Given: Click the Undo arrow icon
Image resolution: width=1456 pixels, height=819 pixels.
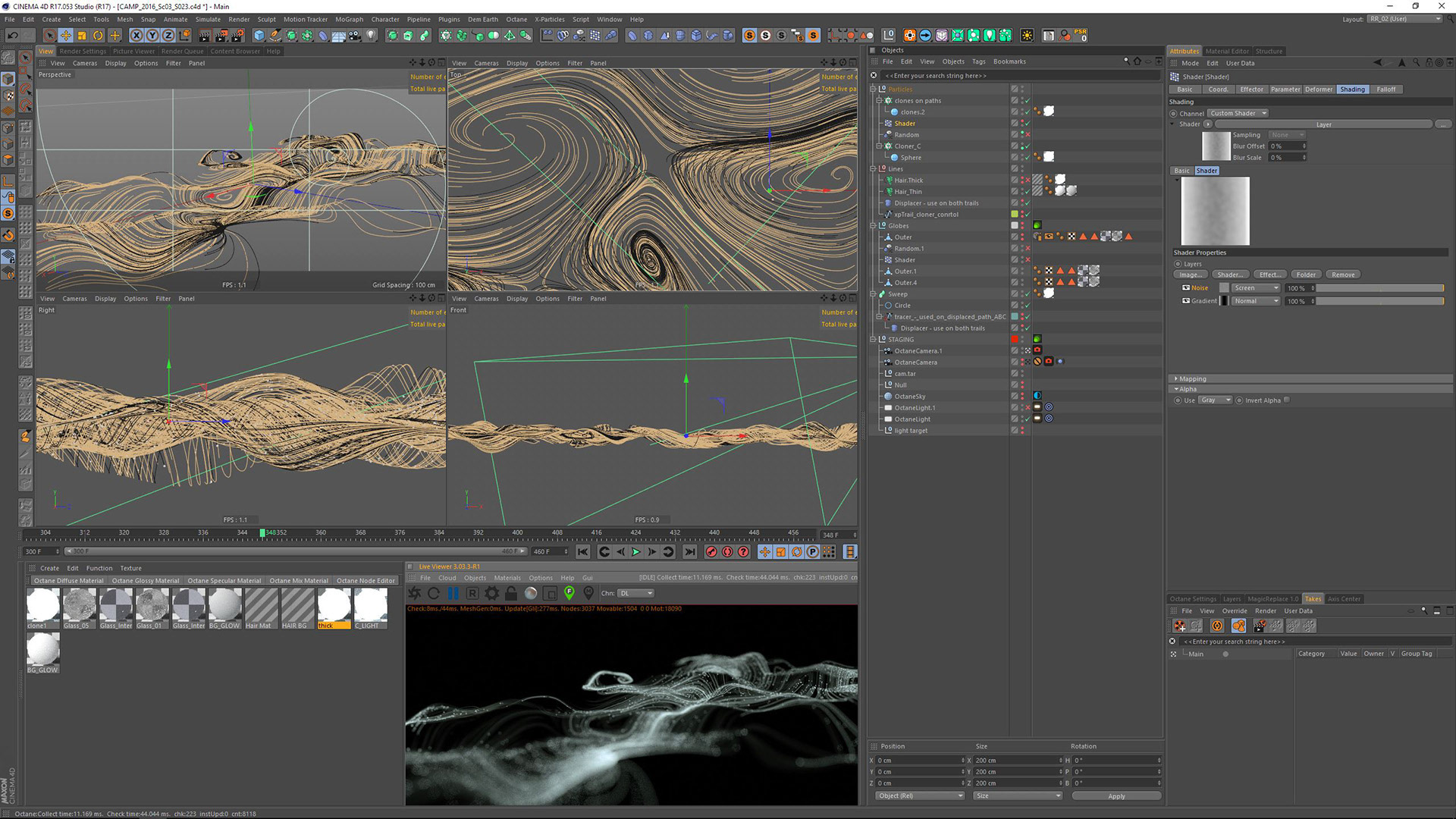Looking at the screenshot, I should pyautogui.click(x=12, y=36).
